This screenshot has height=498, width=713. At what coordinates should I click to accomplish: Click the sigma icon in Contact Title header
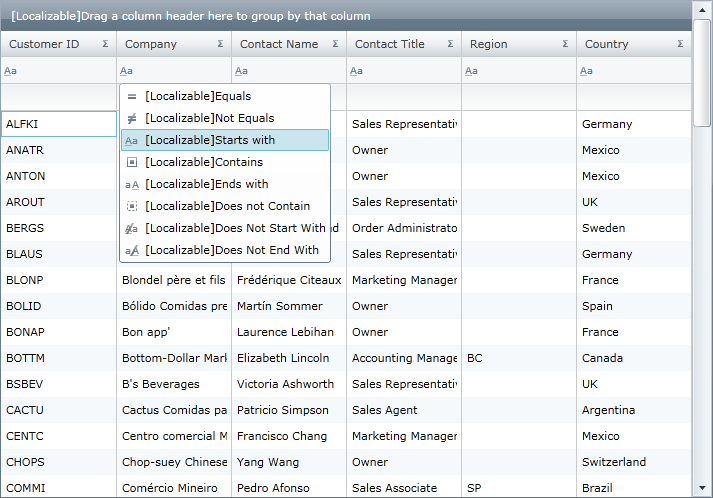click(x=450, y=44)
